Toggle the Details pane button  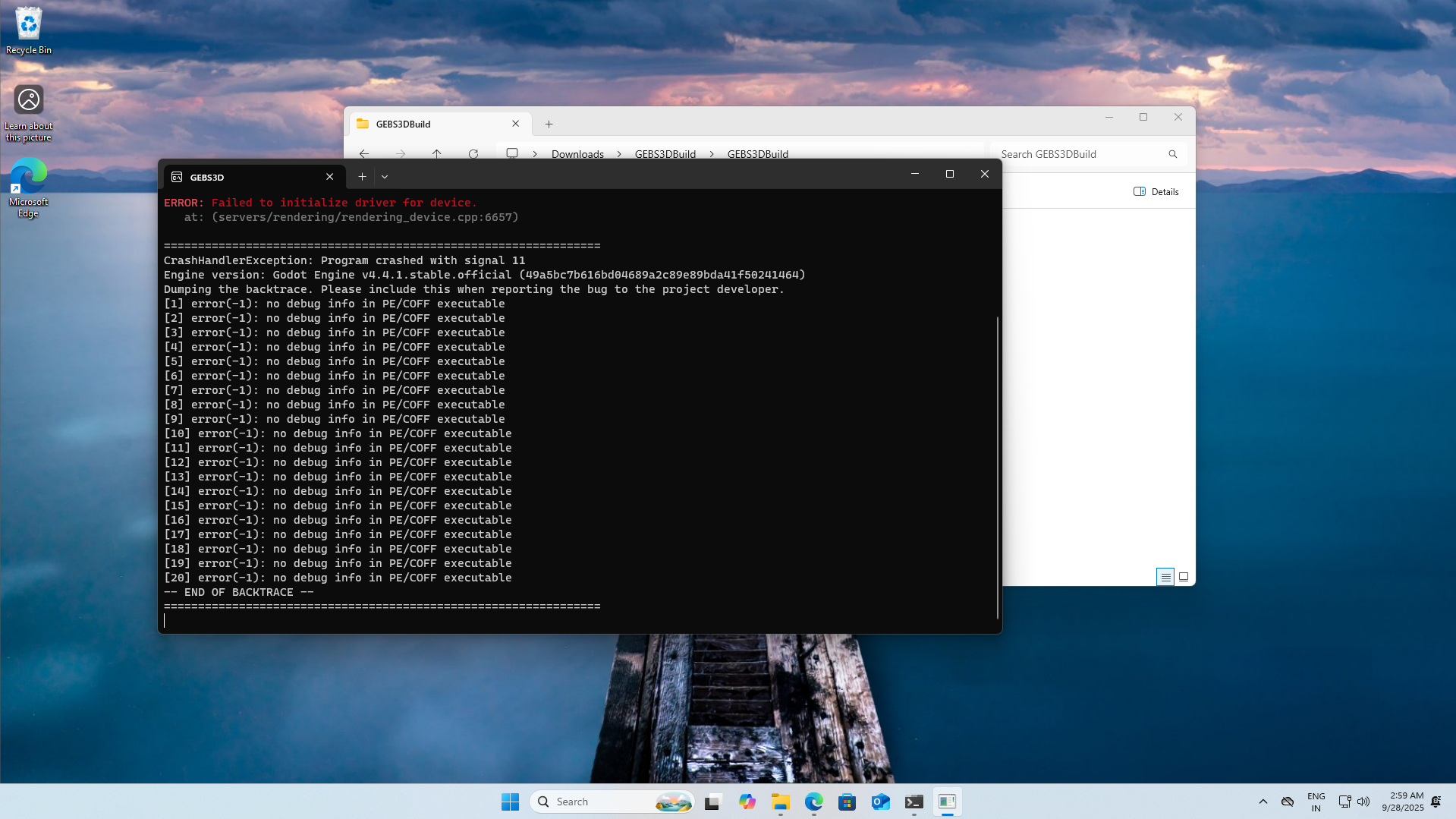1156,192
